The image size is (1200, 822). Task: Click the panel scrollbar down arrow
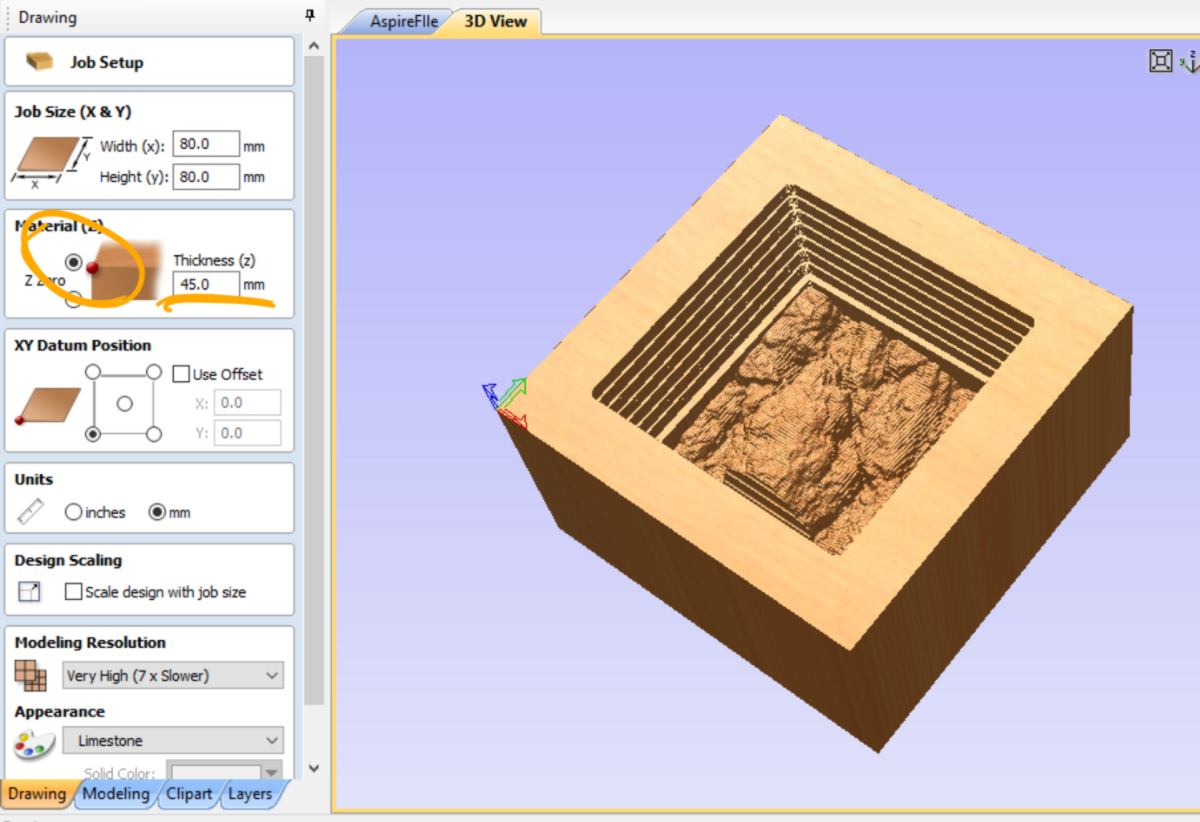tap(313, 769)
